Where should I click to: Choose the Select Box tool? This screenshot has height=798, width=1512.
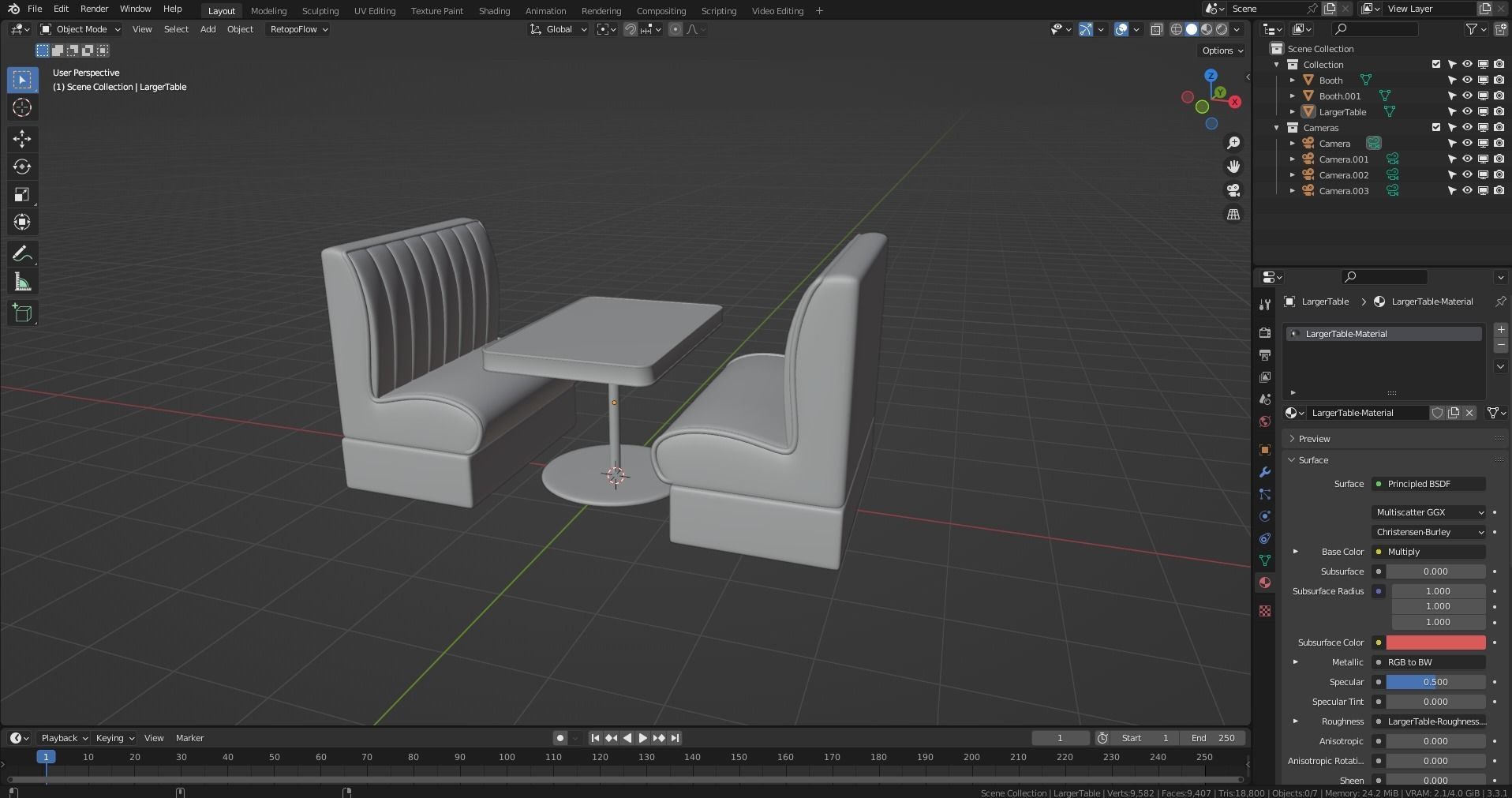22,80
